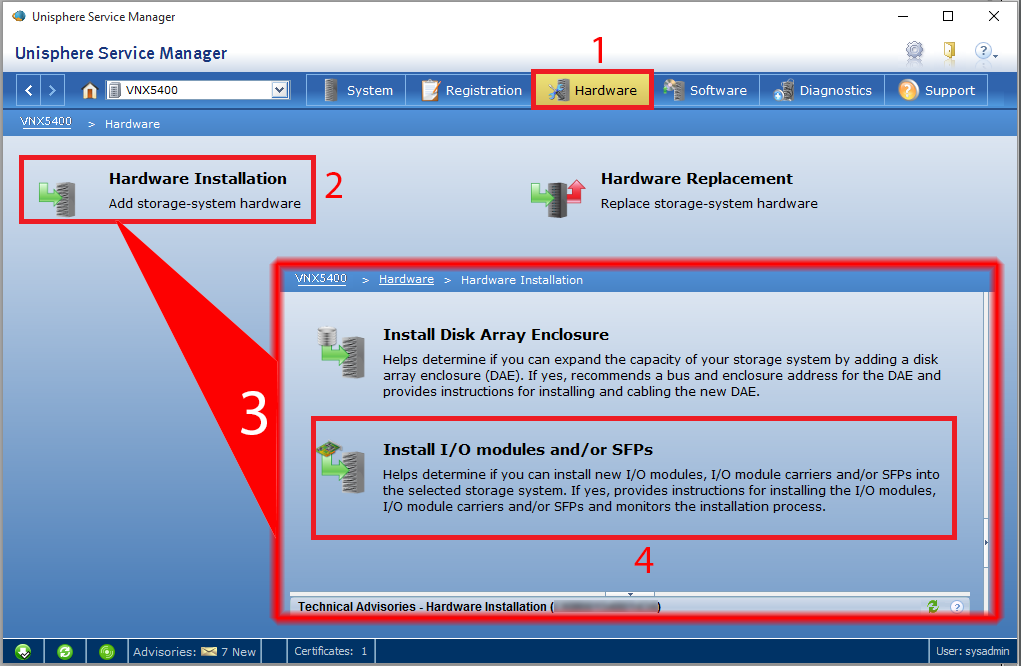The image size is (1021, 666).
Task: Select Install I/O modules and/or SFPs
Action: coord(632,477)
